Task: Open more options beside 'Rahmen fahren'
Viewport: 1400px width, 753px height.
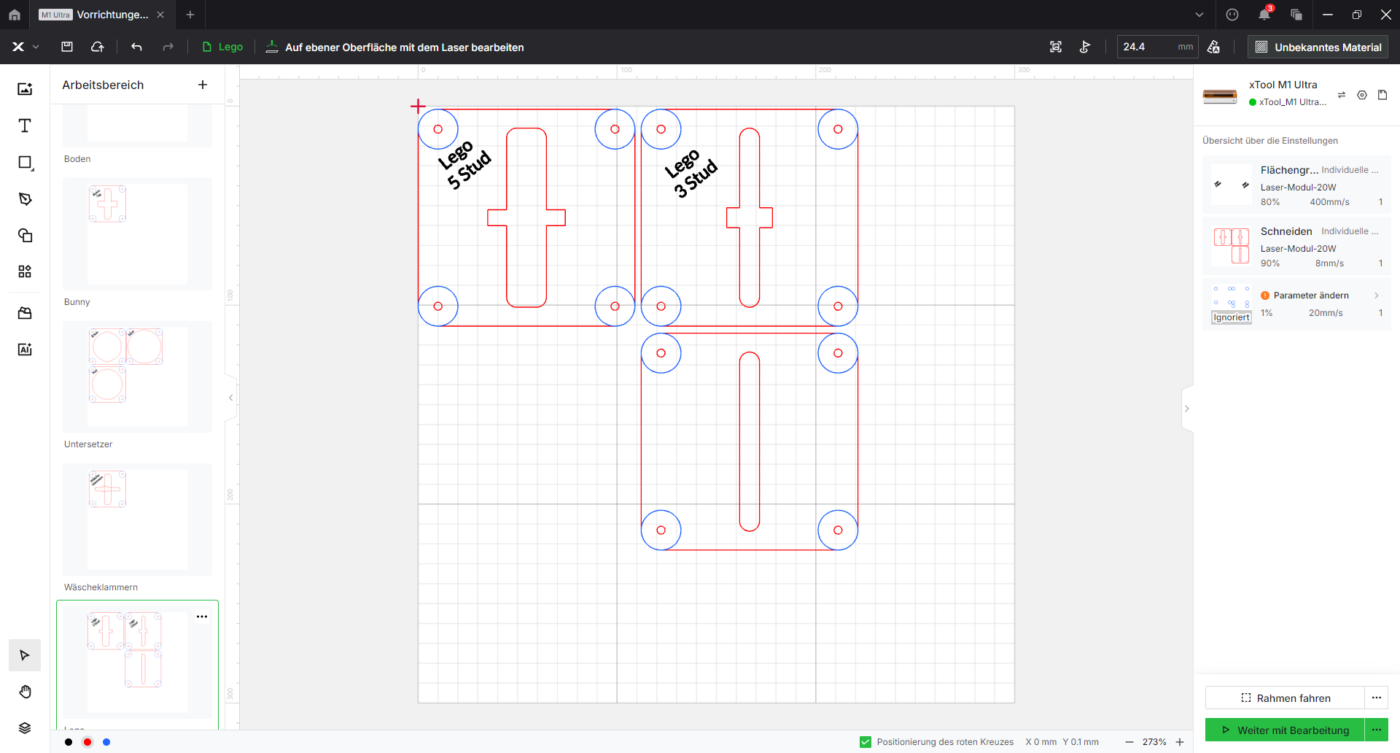Action: [1376, 698]
